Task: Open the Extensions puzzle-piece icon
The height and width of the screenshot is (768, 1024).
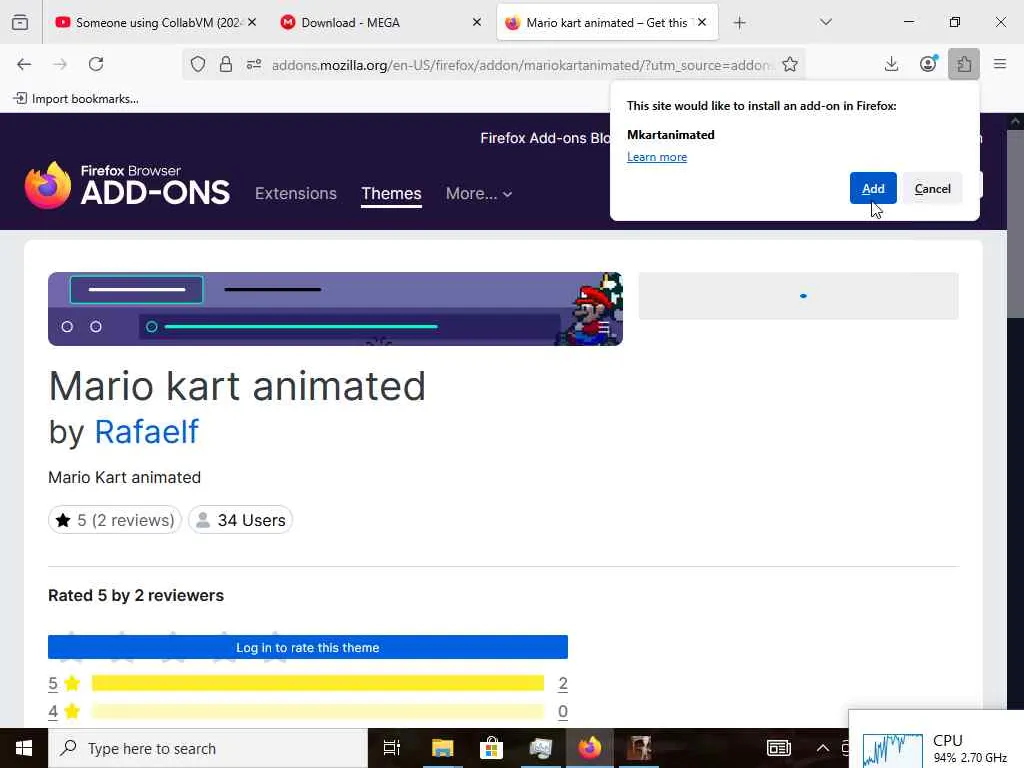Action: 964,64
